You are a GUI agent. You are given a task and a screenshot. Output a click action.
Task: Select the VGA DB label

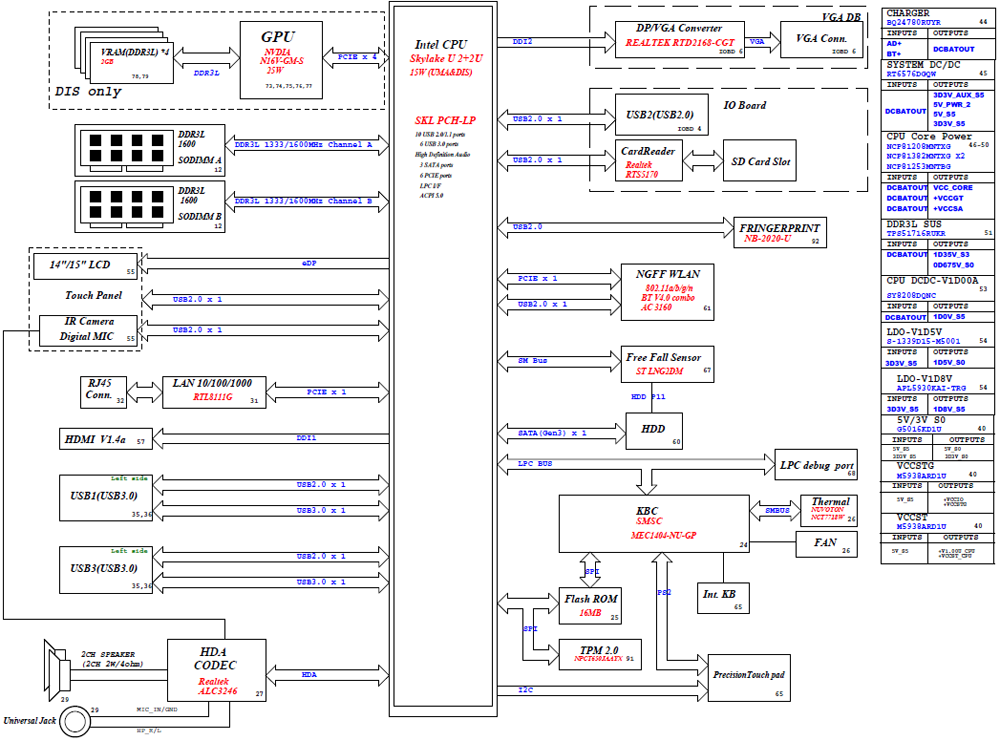841,17
